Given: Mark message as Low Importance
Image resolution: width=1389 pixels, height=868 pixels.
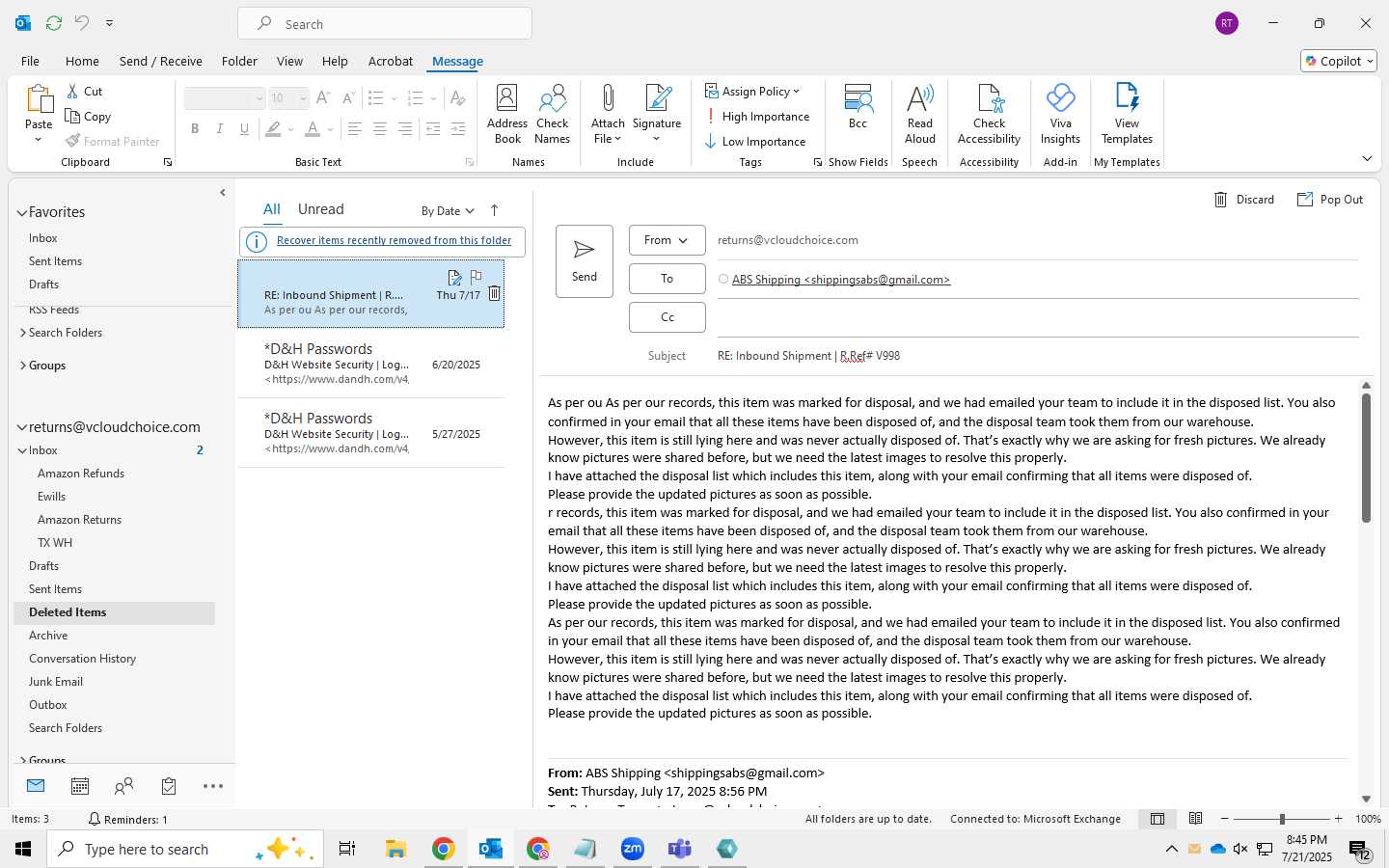Looking at the screenshot, I should (x=755, y=141).
